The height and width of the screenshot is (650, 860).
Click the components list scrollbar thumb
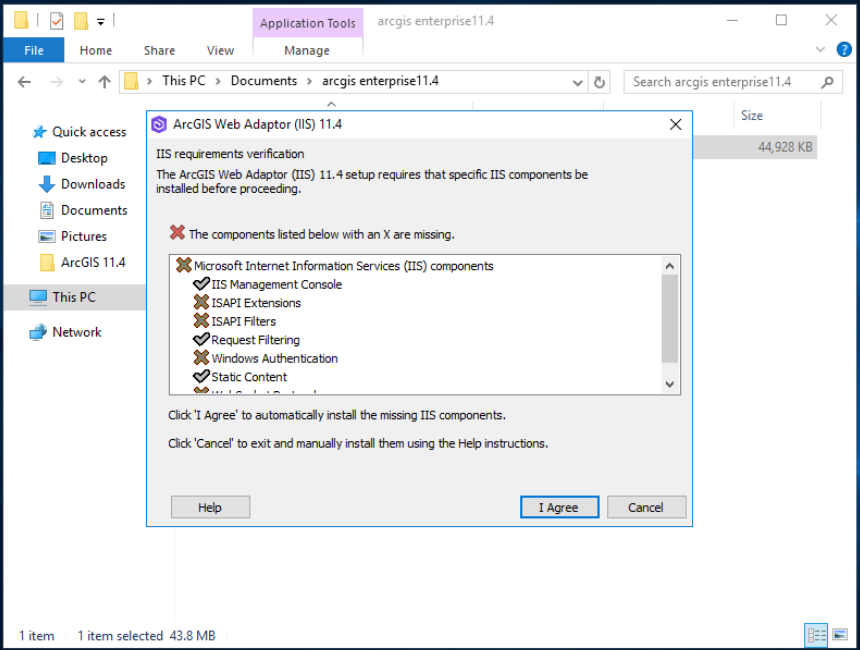(669, 319)
